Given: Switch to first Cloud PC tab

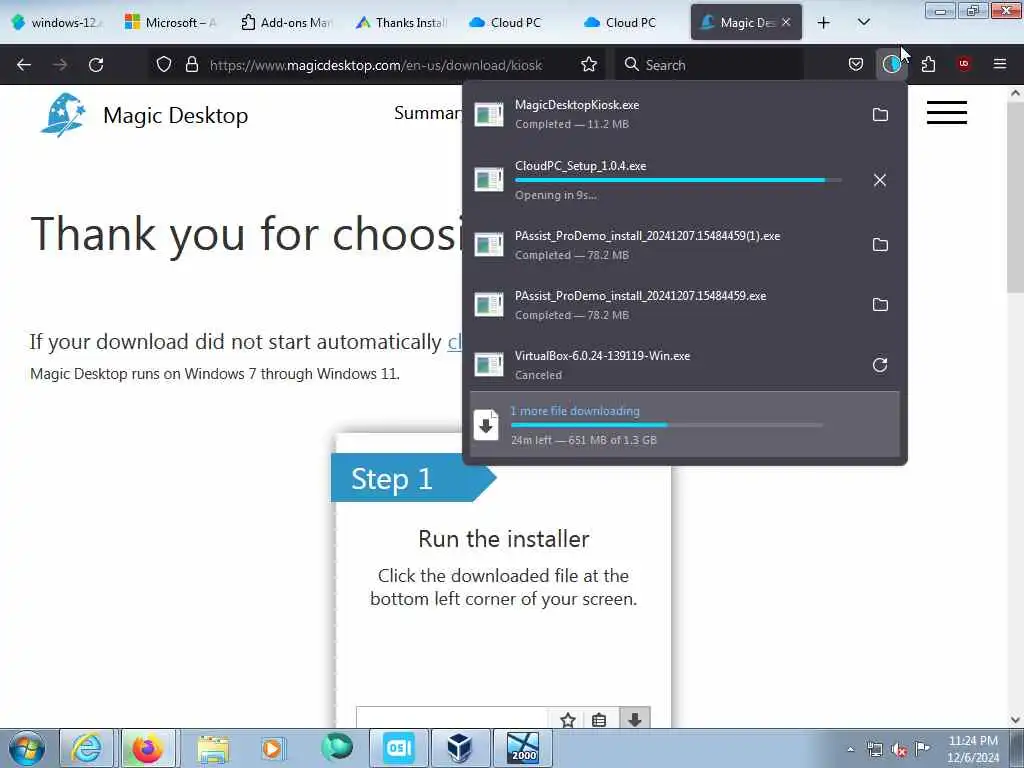Looking at the screenshot, I should (505, 22).
